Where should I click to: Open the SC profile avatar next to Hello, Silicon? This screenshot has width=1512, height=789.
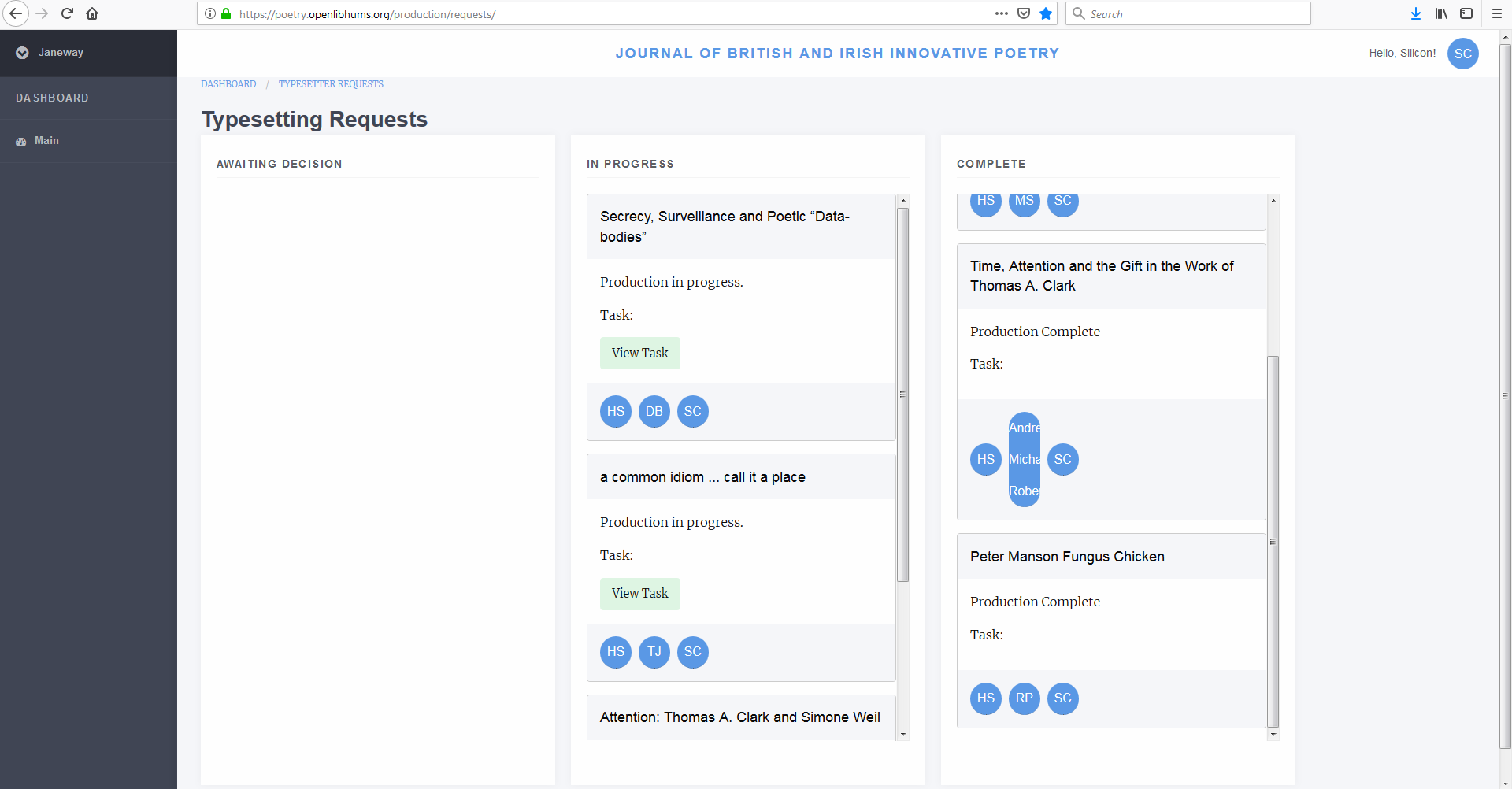(1462, 54)
